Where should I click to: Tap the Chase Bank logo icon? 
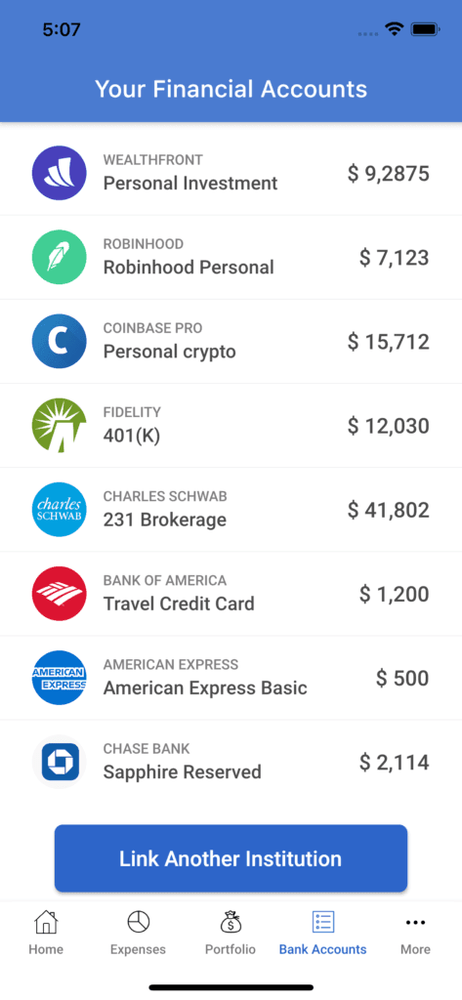59,762
